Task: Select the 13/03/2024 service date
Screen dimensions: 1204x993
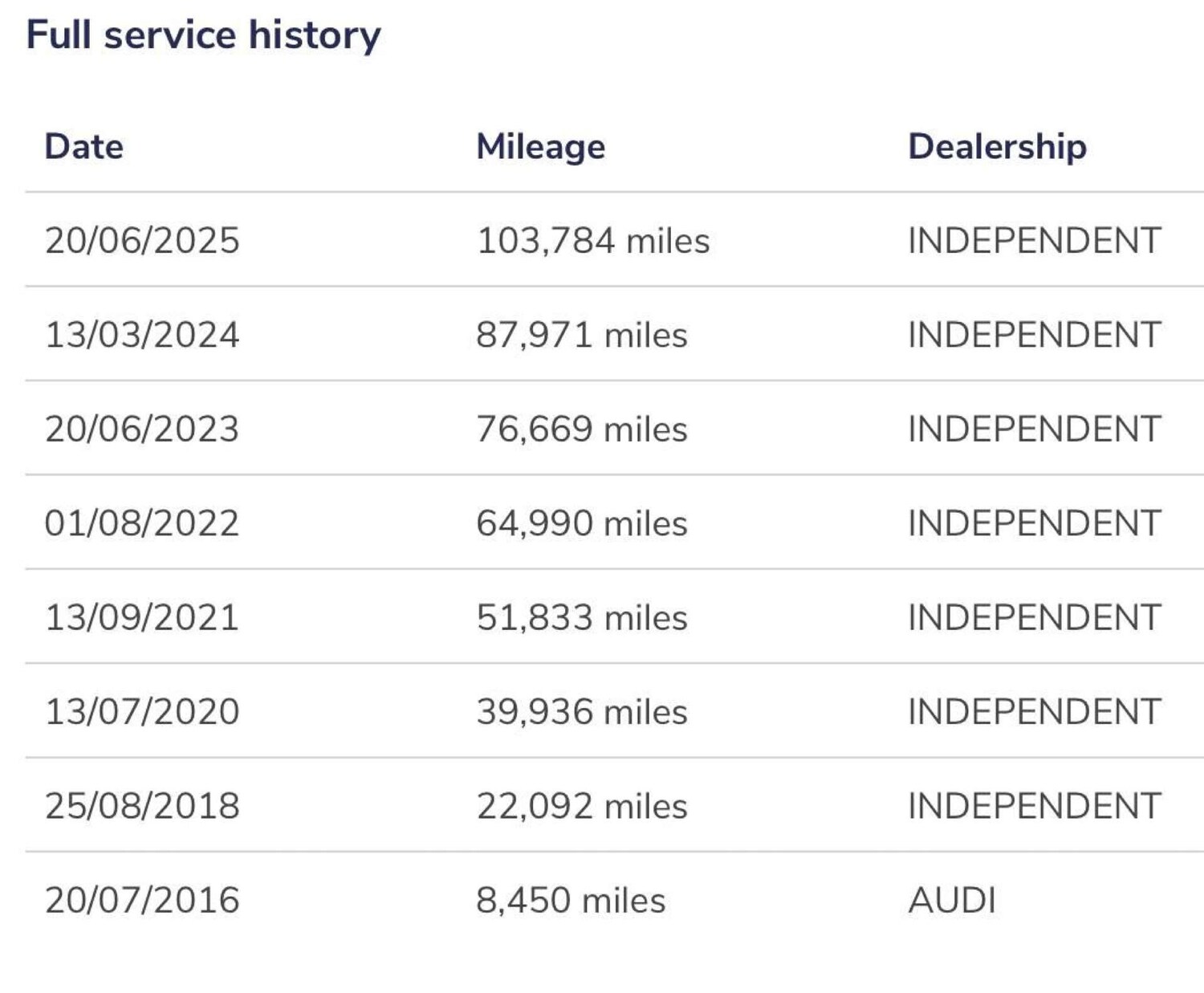Action: point(142,335)
